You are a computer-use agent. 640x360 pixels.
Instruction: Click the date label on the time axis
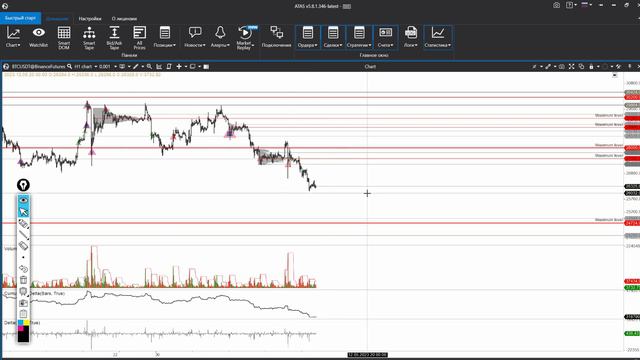coord(367,355)
